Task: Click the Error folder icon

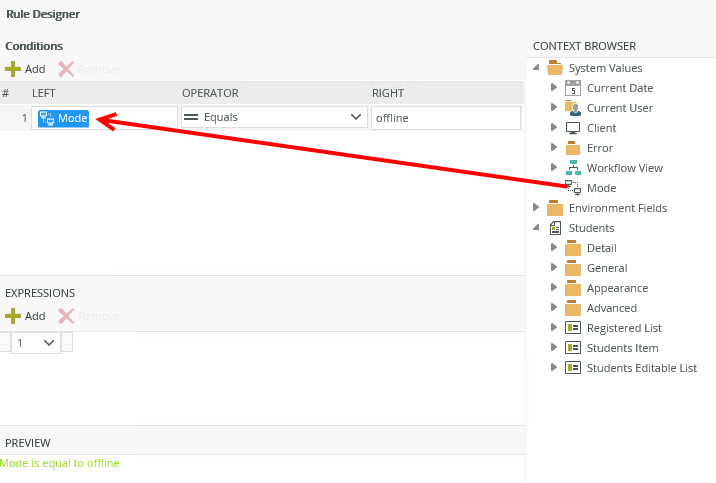Action: 573,148
